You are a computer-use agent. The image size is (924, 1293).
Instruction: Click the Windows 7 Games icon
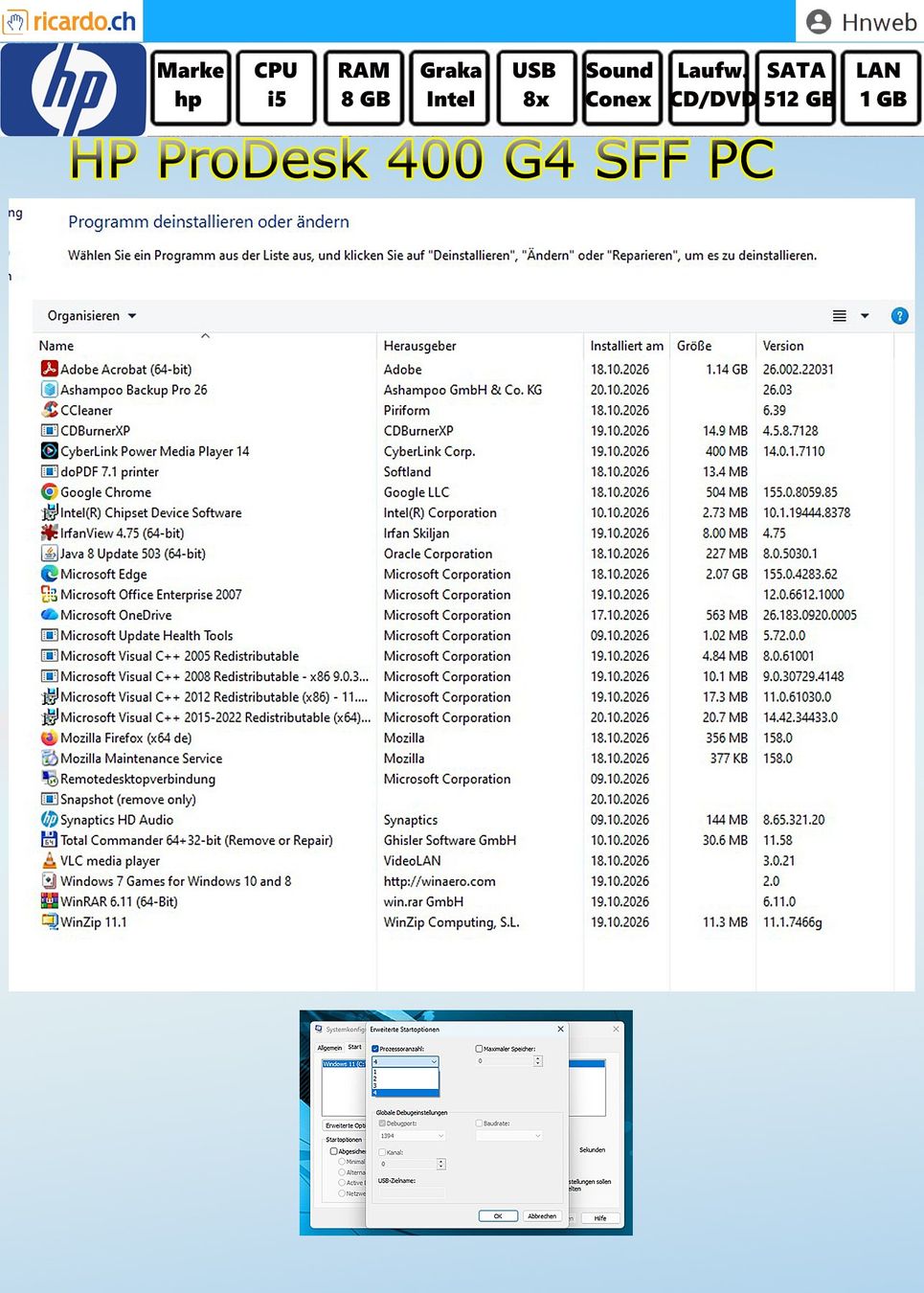(49, 881)
